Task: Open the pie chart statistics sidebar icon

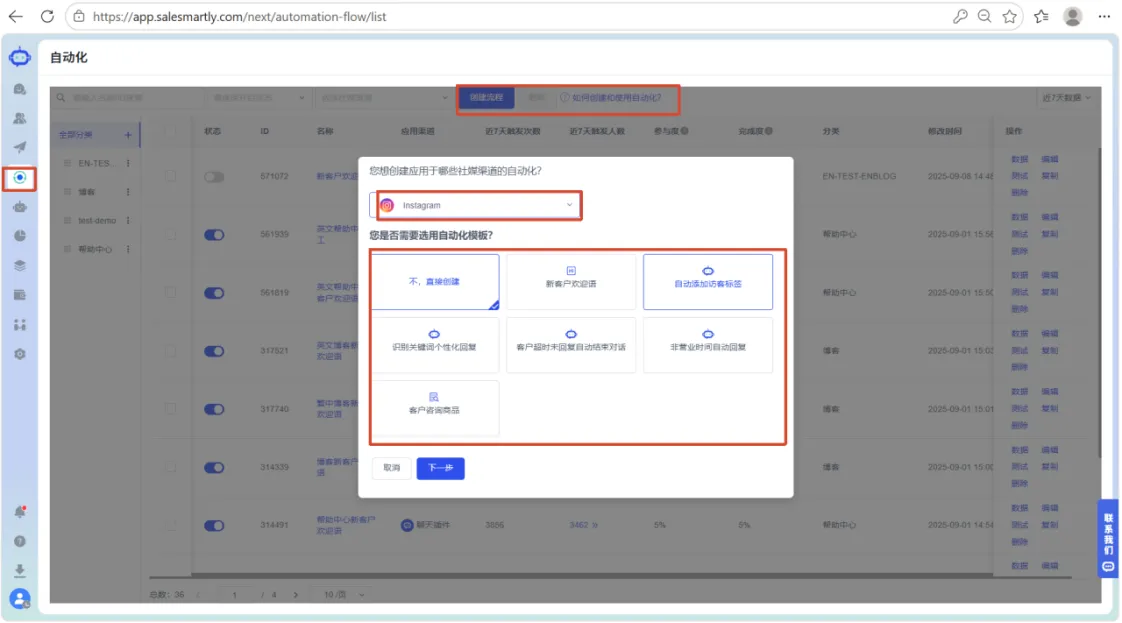Action: point(20,236)
